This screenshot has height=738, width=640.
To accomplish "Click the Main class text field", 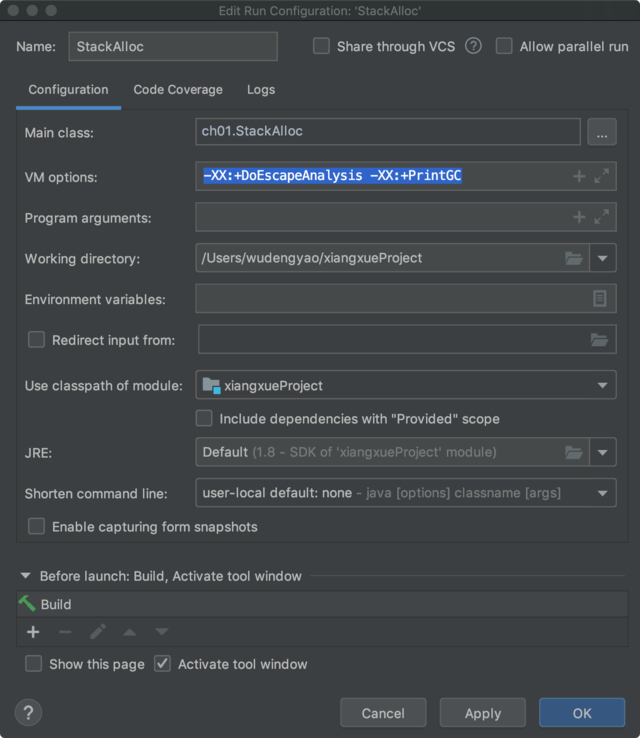I will [388, 131].
